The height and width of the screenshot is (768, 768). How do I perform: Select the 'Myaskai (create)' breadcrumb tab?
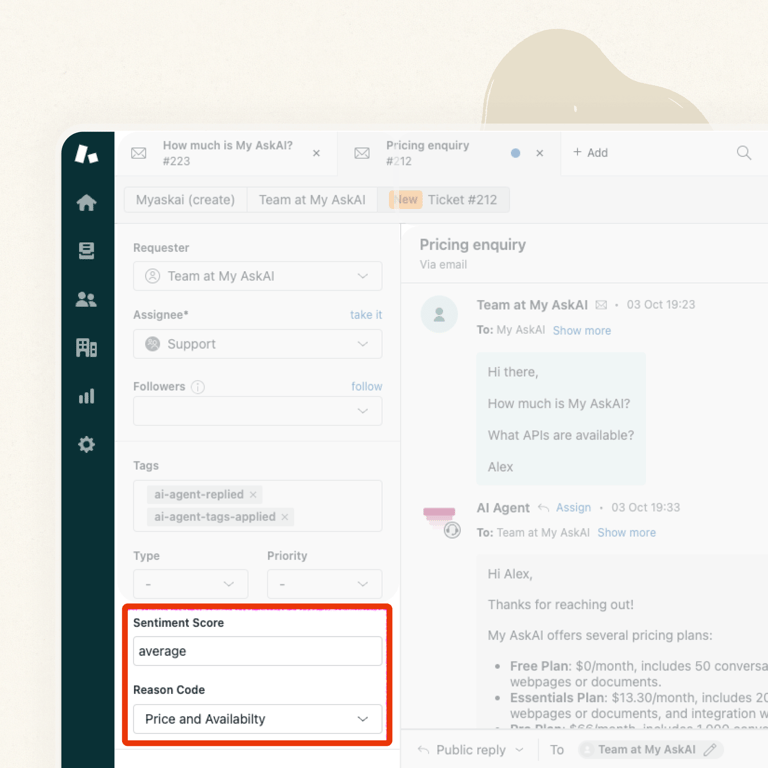click(x=185, y=200)
